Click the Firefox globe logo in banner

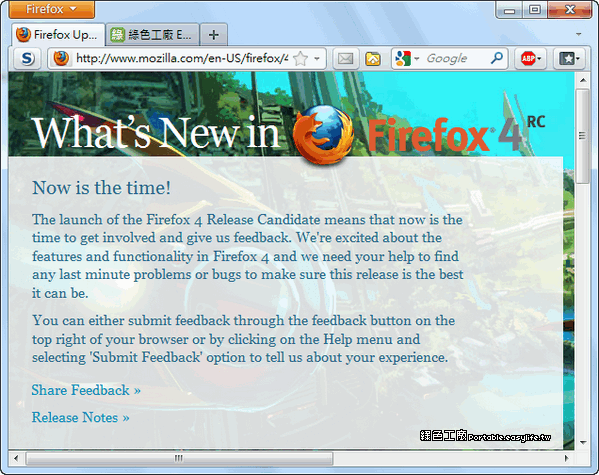[x=323, y=135]
